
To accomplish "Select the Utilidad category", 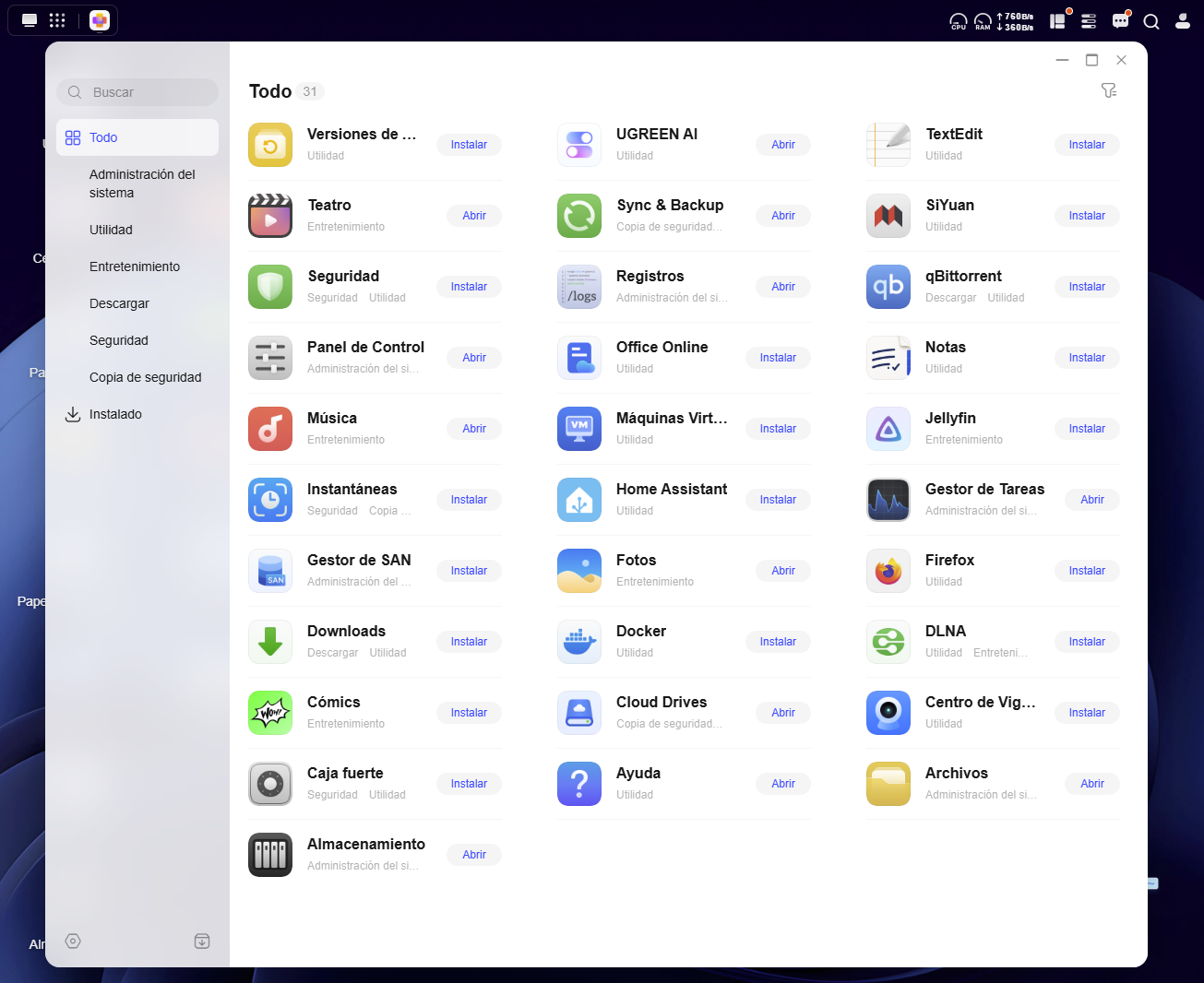I will pyautogui.click(x=137, y=230).
